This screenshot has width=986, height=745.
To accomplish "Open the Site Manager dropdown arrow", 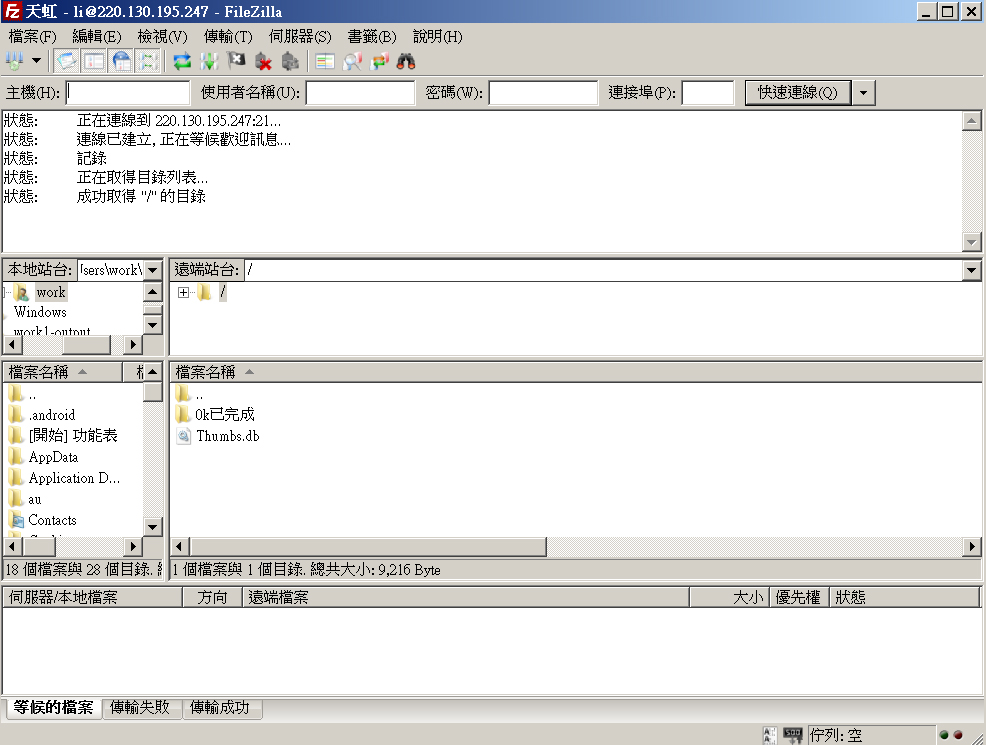I will pos(36,62).
